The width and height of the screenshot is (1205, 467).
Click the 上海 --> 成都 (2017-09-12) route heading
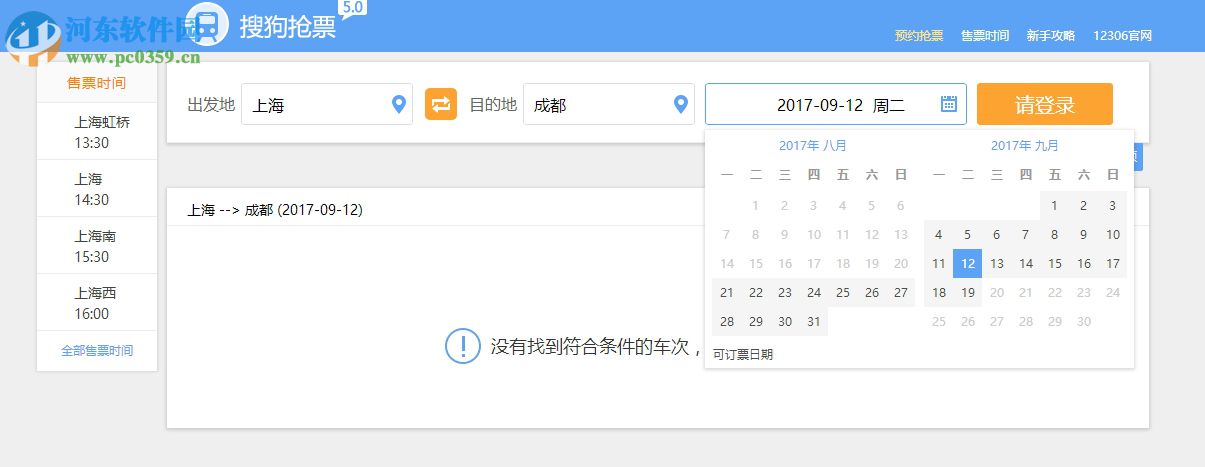(x=275, y=210)
